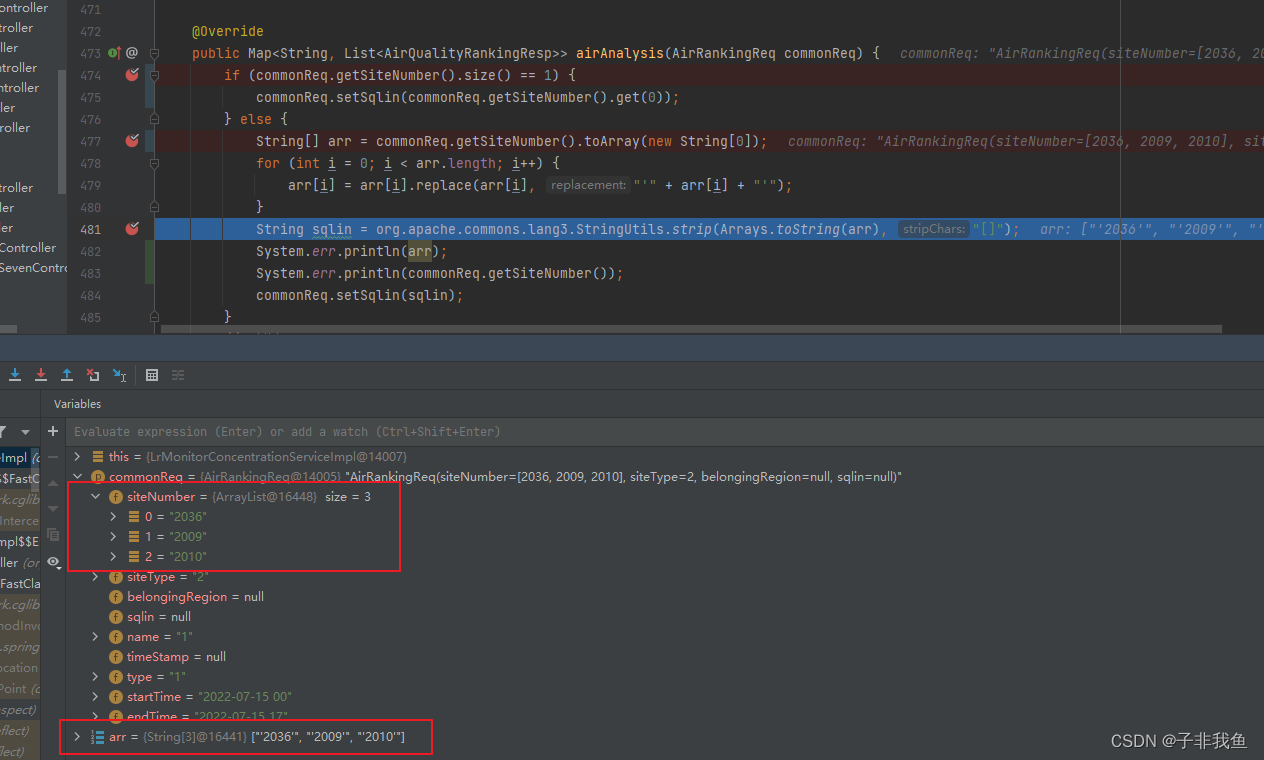Click 'commonReq.setSqlin(sqlin);' on line 484
The image size is (1264, 760).
[x=360, y=295]
